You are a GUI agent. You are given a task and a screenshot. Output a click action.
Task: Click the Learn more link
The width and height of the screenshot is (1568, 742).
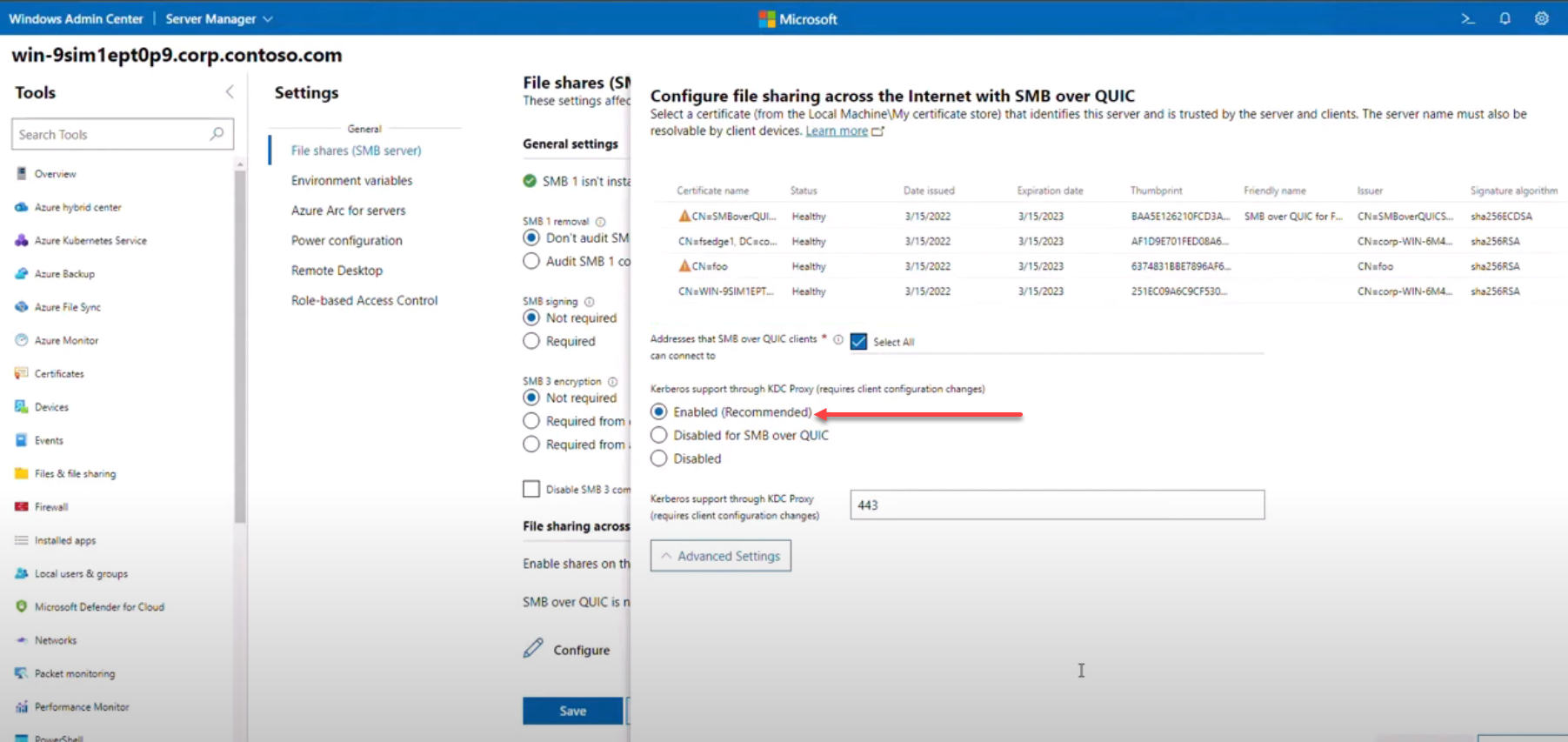[x=837, y=131]
